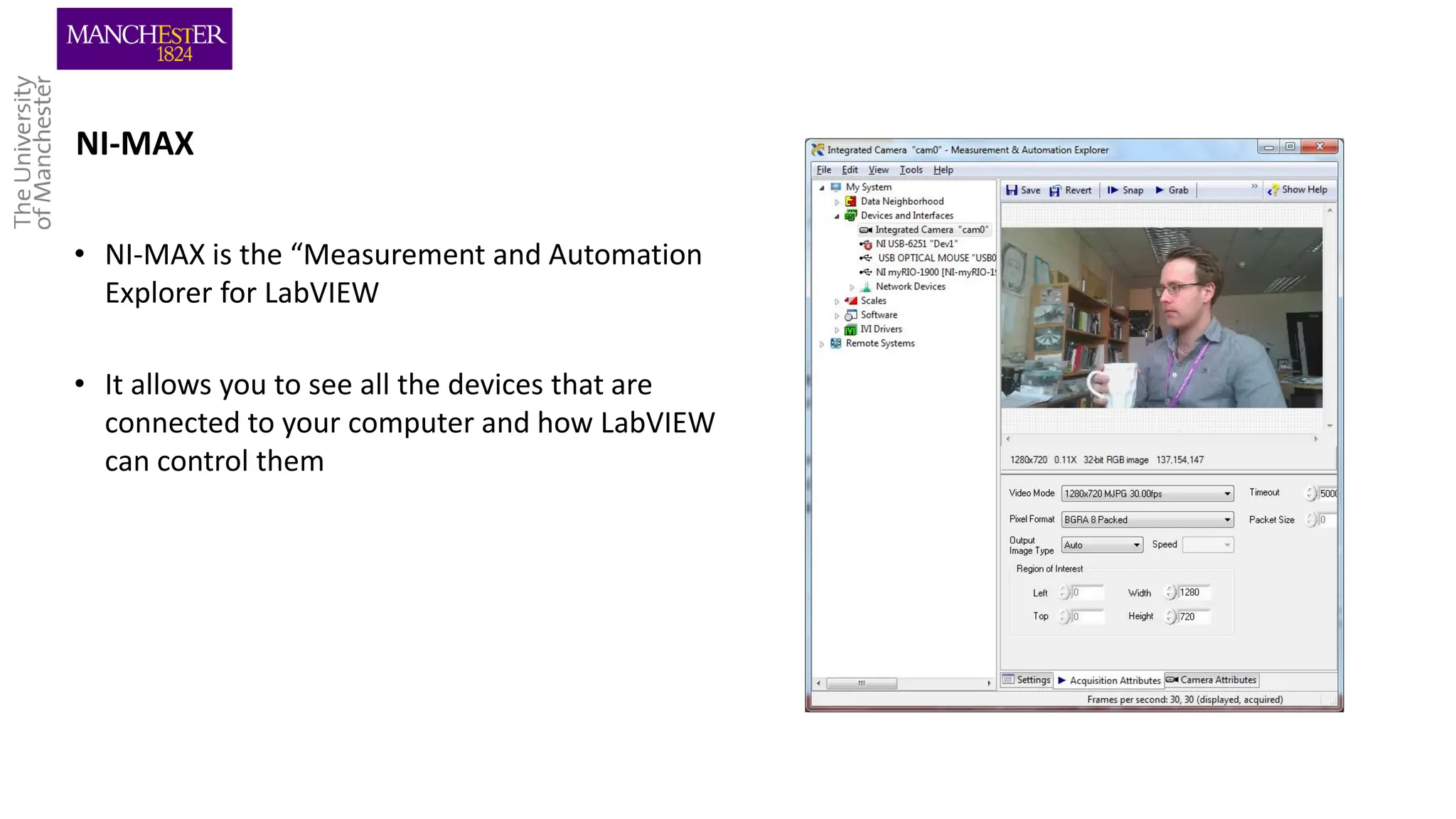
Task: Click the IVI Drivers icon
Action: pyautogui.click(x=850, y=329)
